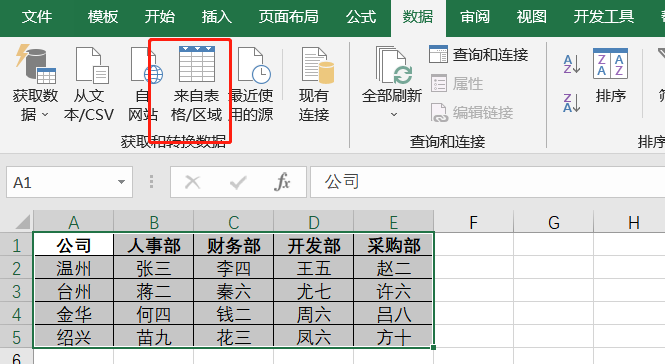Select column B header
The width and height of the screenshot is (665, 364).
154,221
